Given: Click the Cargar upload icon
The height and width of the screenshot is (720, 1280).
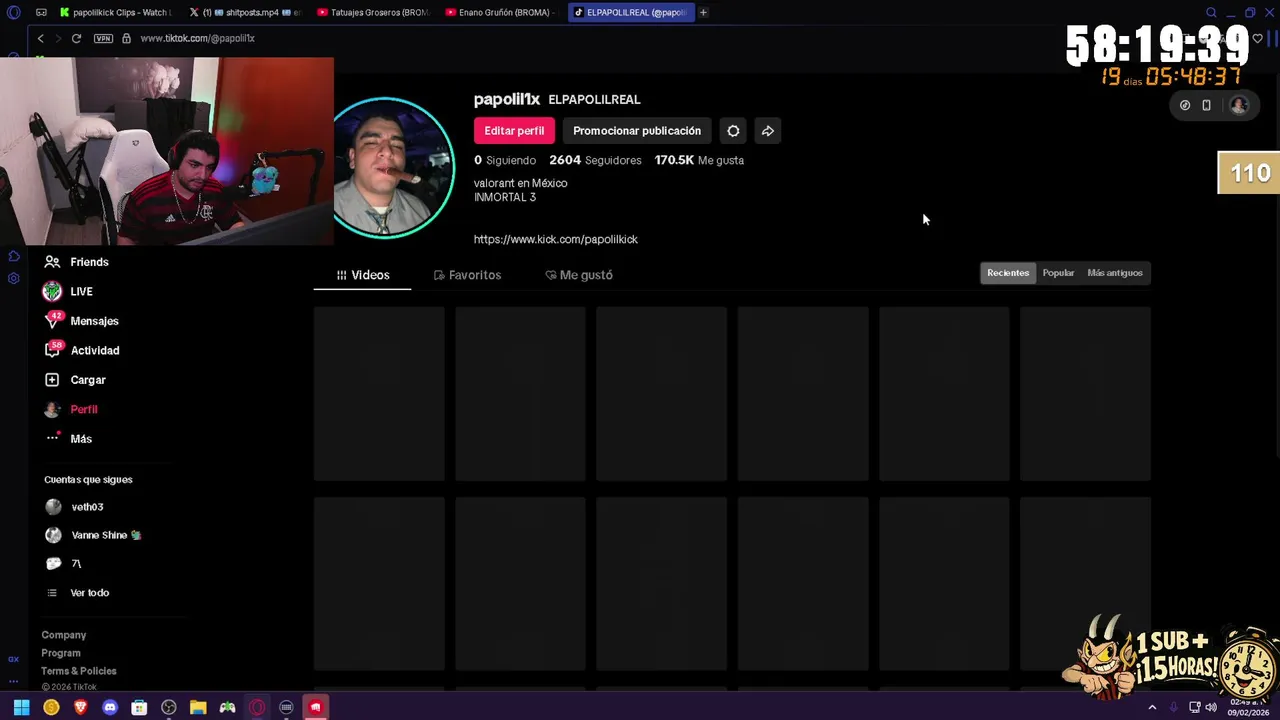Looking at the screenshot, I should click(x=52, y=380).
